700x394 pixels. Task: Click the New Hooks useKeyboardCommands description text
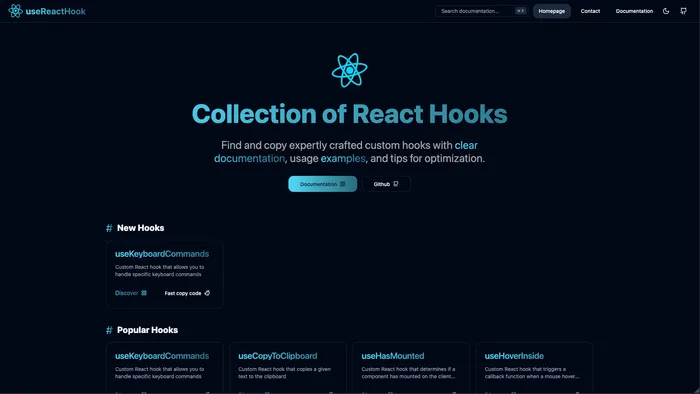(x=159, y=271)
